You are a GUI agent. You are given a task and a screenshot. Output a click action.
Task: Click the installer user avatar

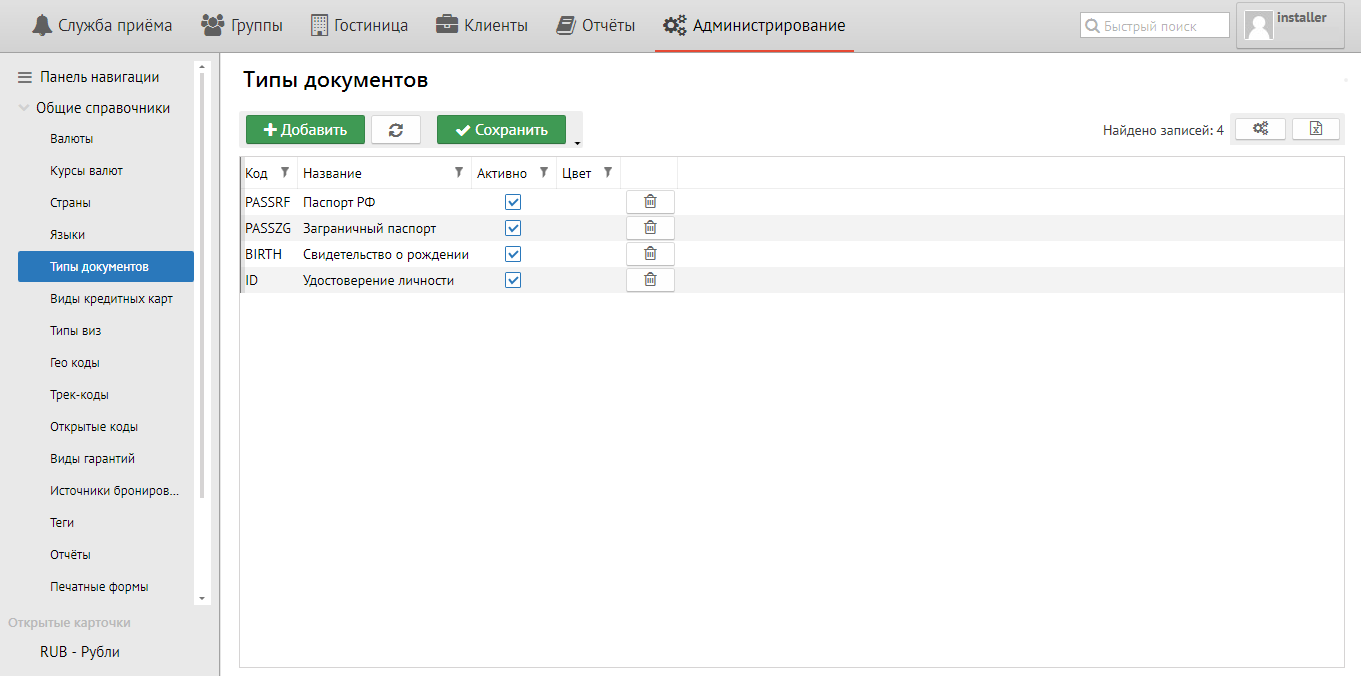point(1259,26)
